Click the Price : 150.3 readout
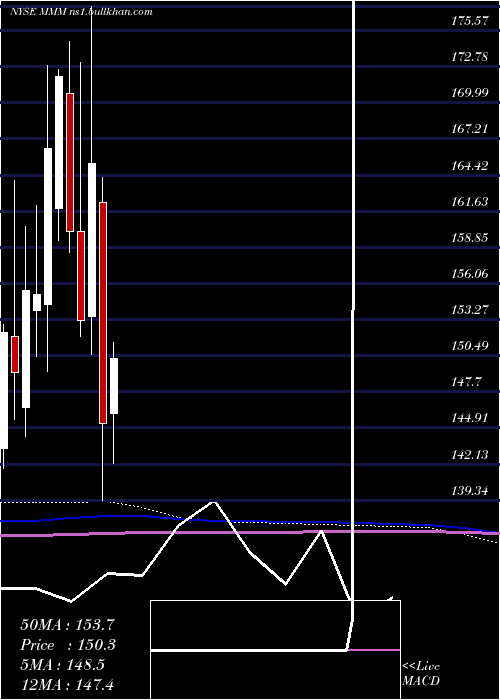The width and height of the screenshot is (500, 700). coord(68,645)
